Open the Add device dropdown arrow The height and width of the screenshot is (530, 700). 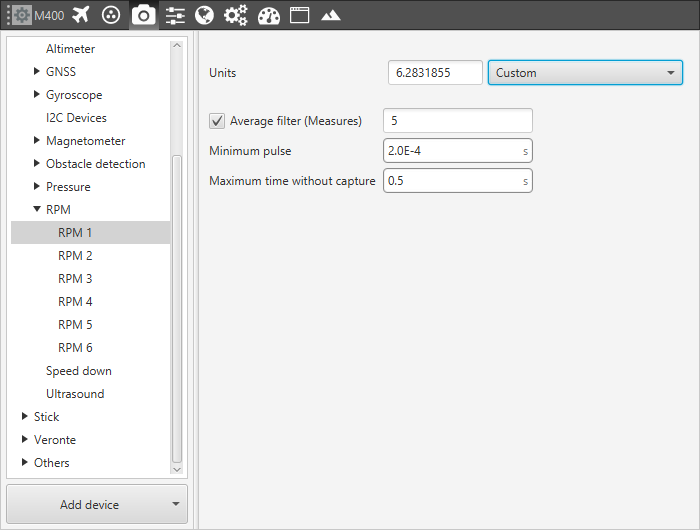point(176,504)
